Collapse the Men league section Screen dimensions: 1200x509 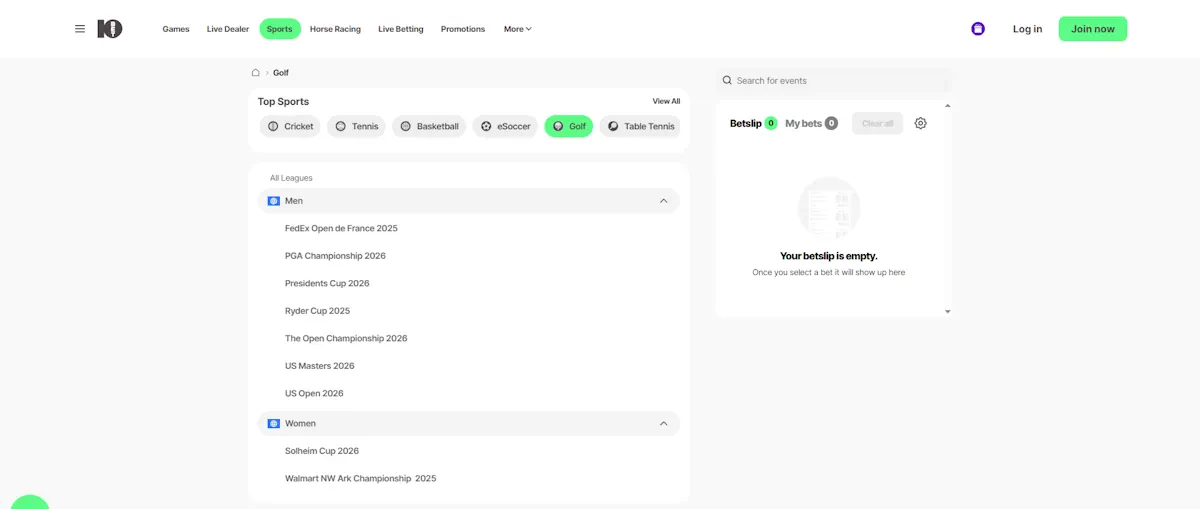click(x=663, y=201)
